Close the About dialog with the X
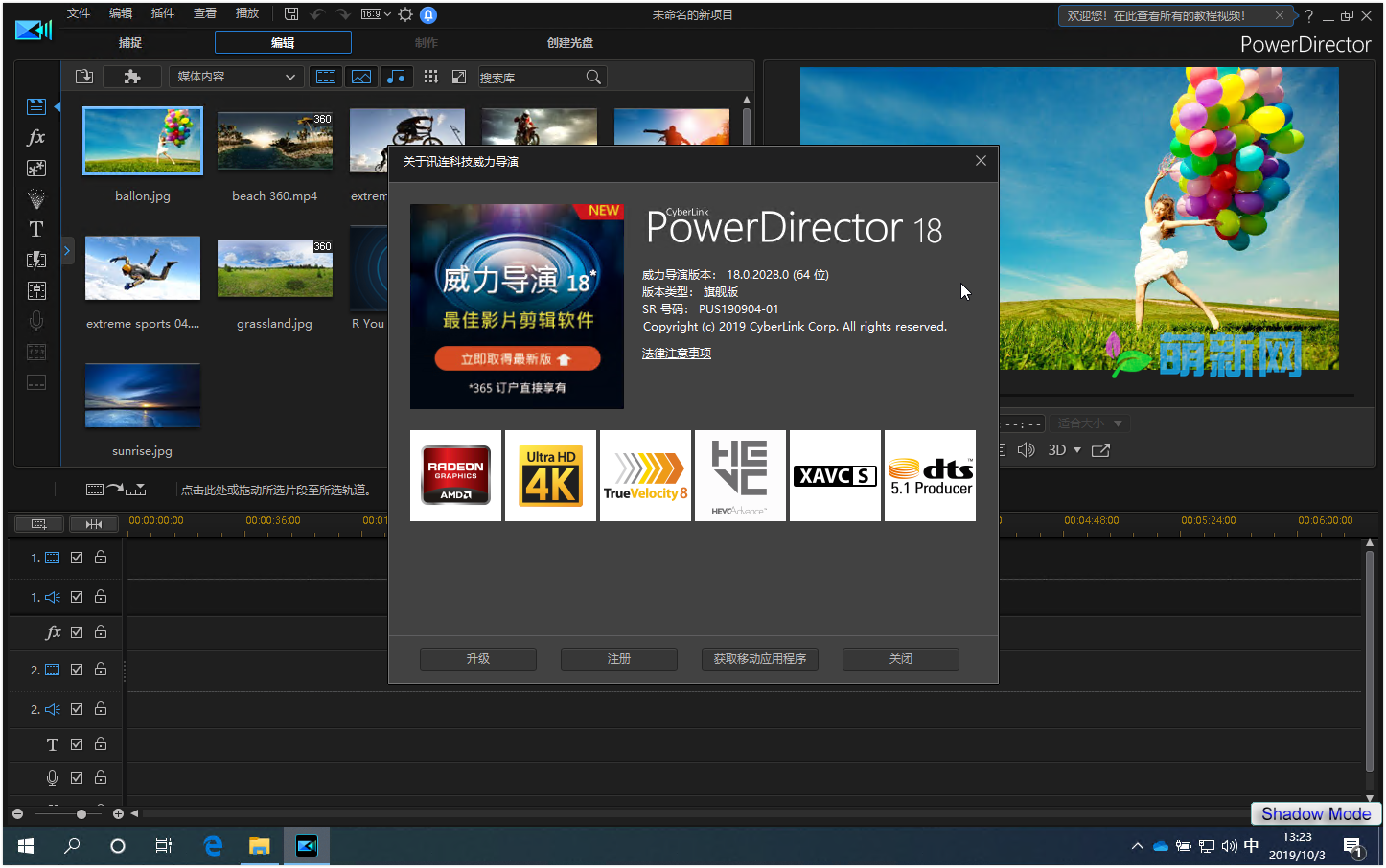 [981, 161]
